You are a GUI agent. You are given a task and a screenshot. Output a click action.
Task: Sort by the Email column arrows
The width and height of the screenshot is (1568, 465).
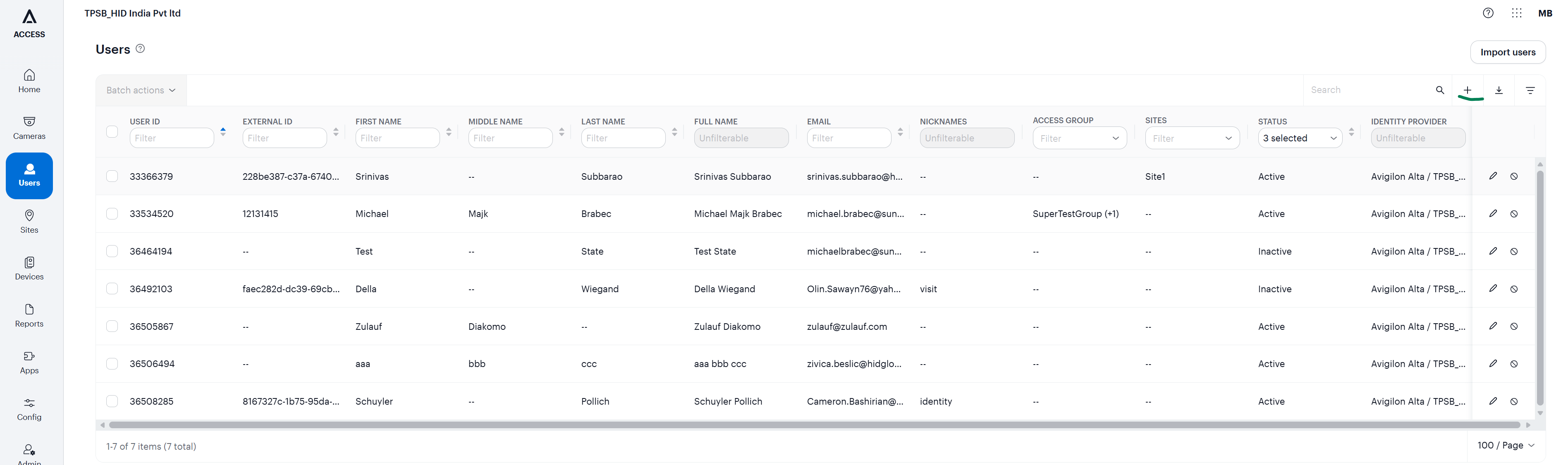tap(900, 131)
